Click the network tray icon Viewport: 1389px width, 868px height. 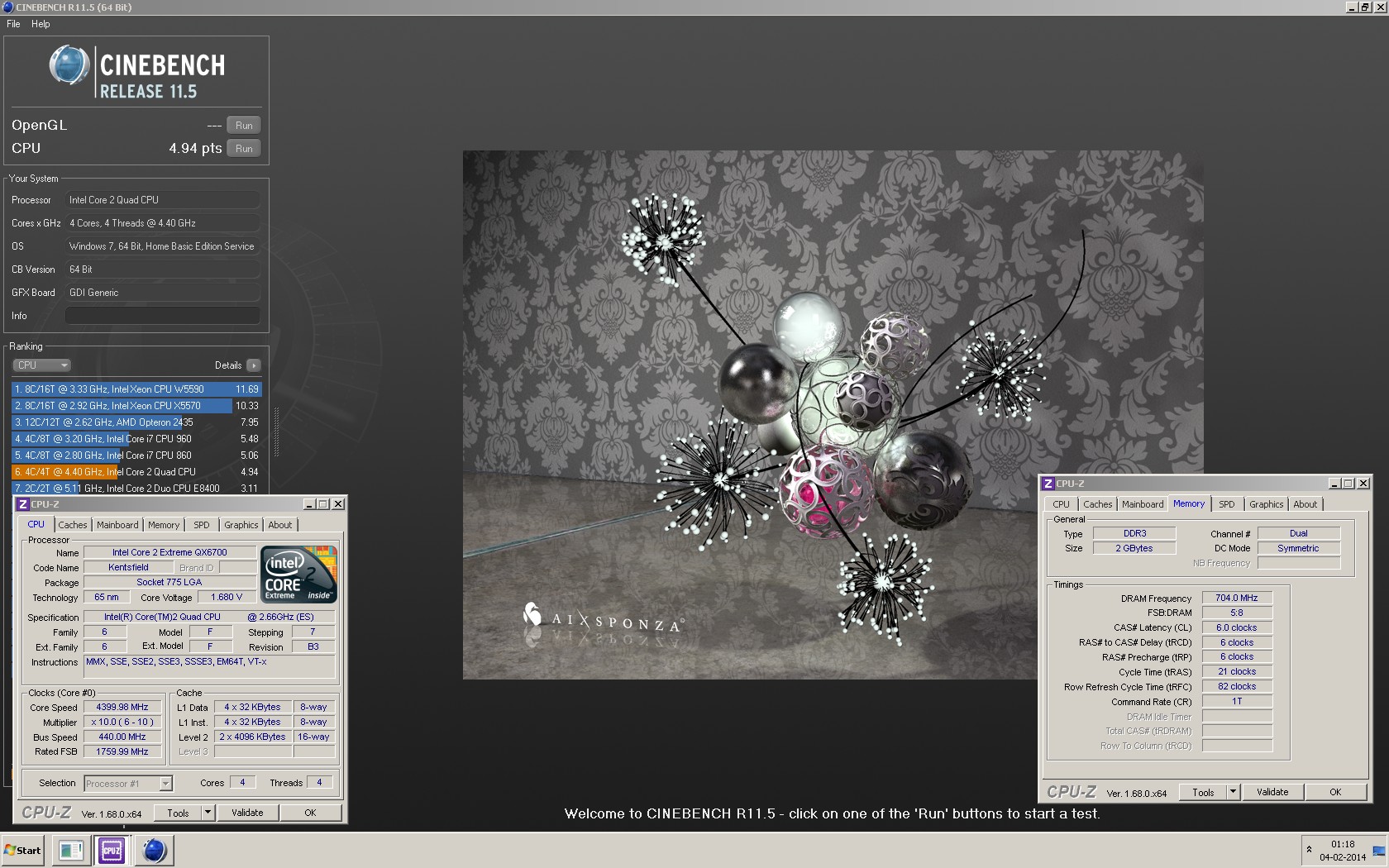point(1378,851)
